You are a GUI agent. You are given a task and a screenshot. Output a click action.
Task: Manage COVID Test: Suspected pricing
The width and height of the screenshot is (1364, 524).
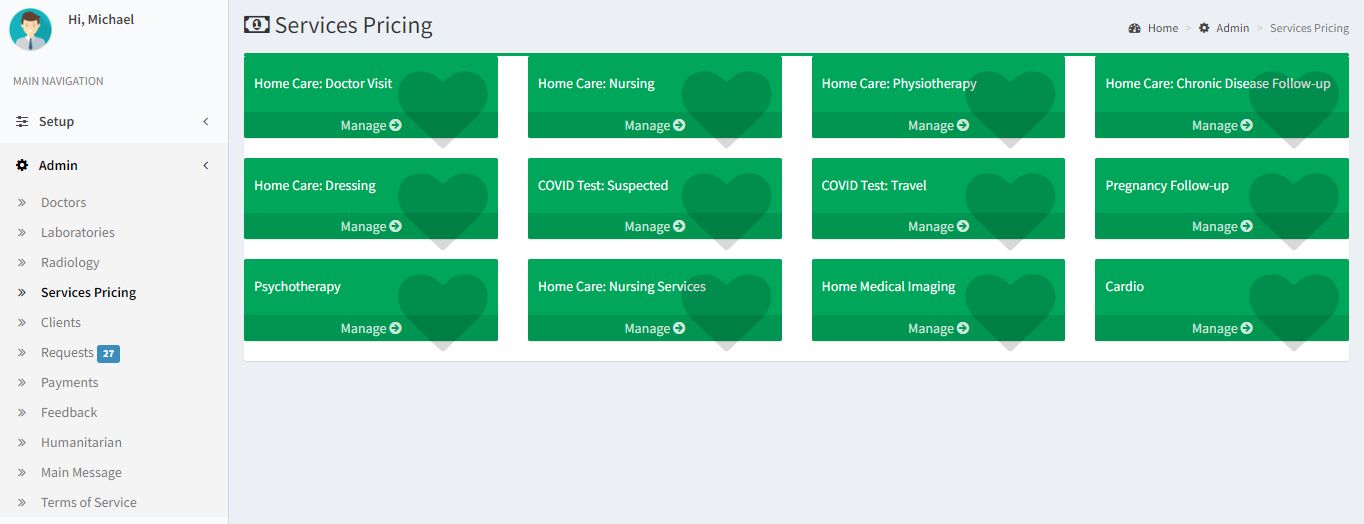click(655, 227)
